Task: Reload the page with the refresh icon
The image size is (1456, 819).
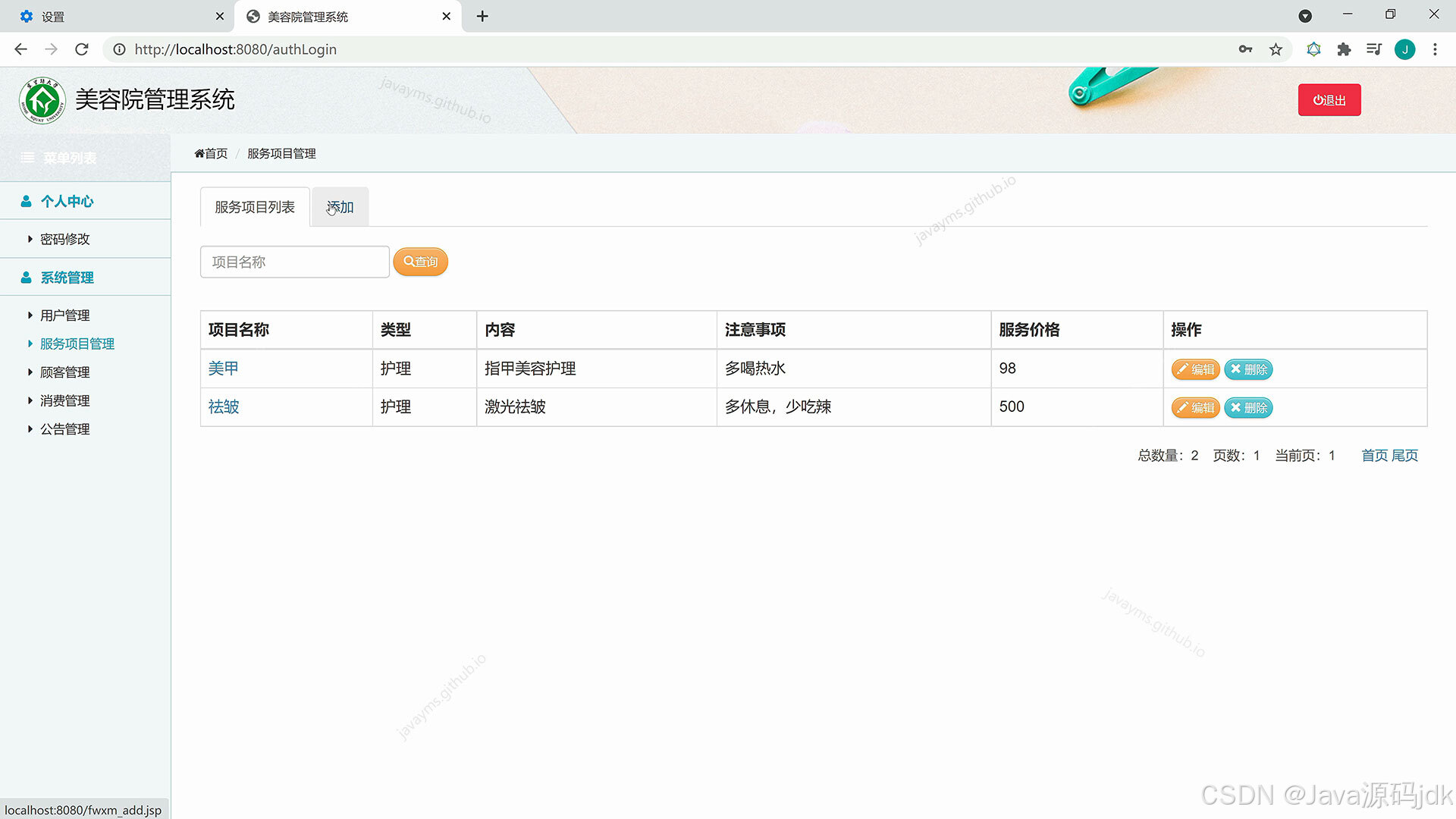Action: [82, 49]
